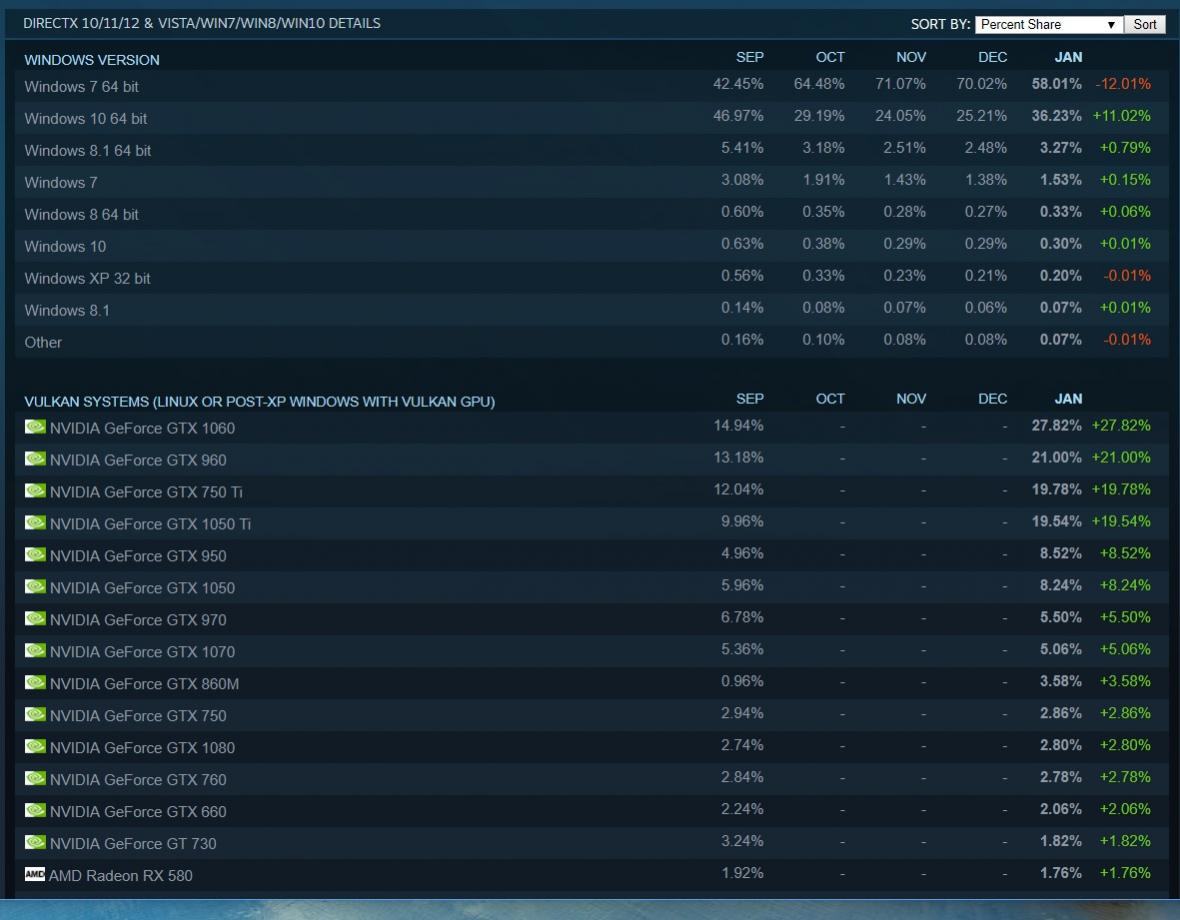The image size is (1180, 920).
Task: Click the NVIDIA logo beside GeForce GTX 750
Action: point(35,715)
